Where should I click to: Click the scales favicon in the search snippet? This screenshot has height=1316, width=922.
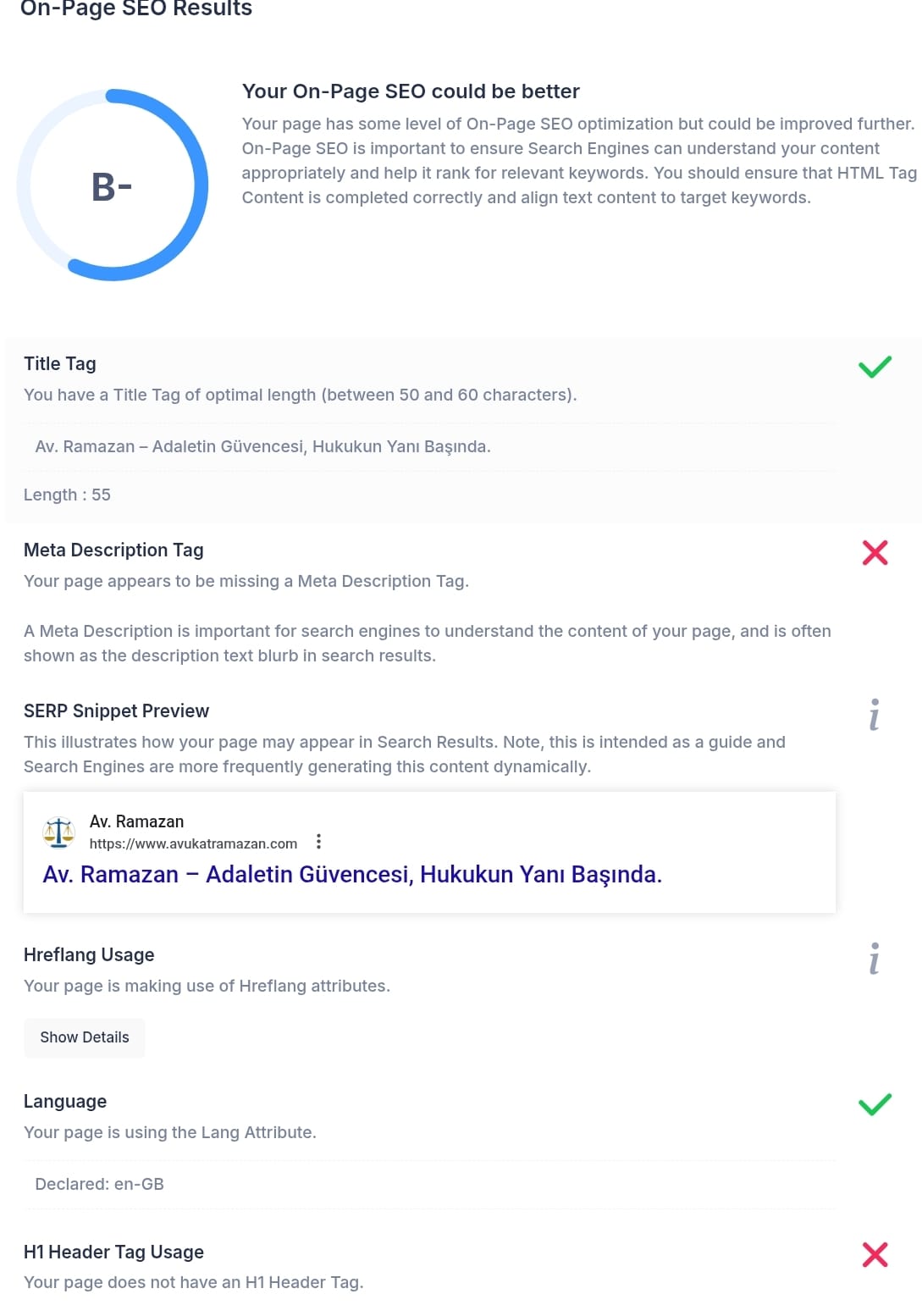(x=59, y=832)
